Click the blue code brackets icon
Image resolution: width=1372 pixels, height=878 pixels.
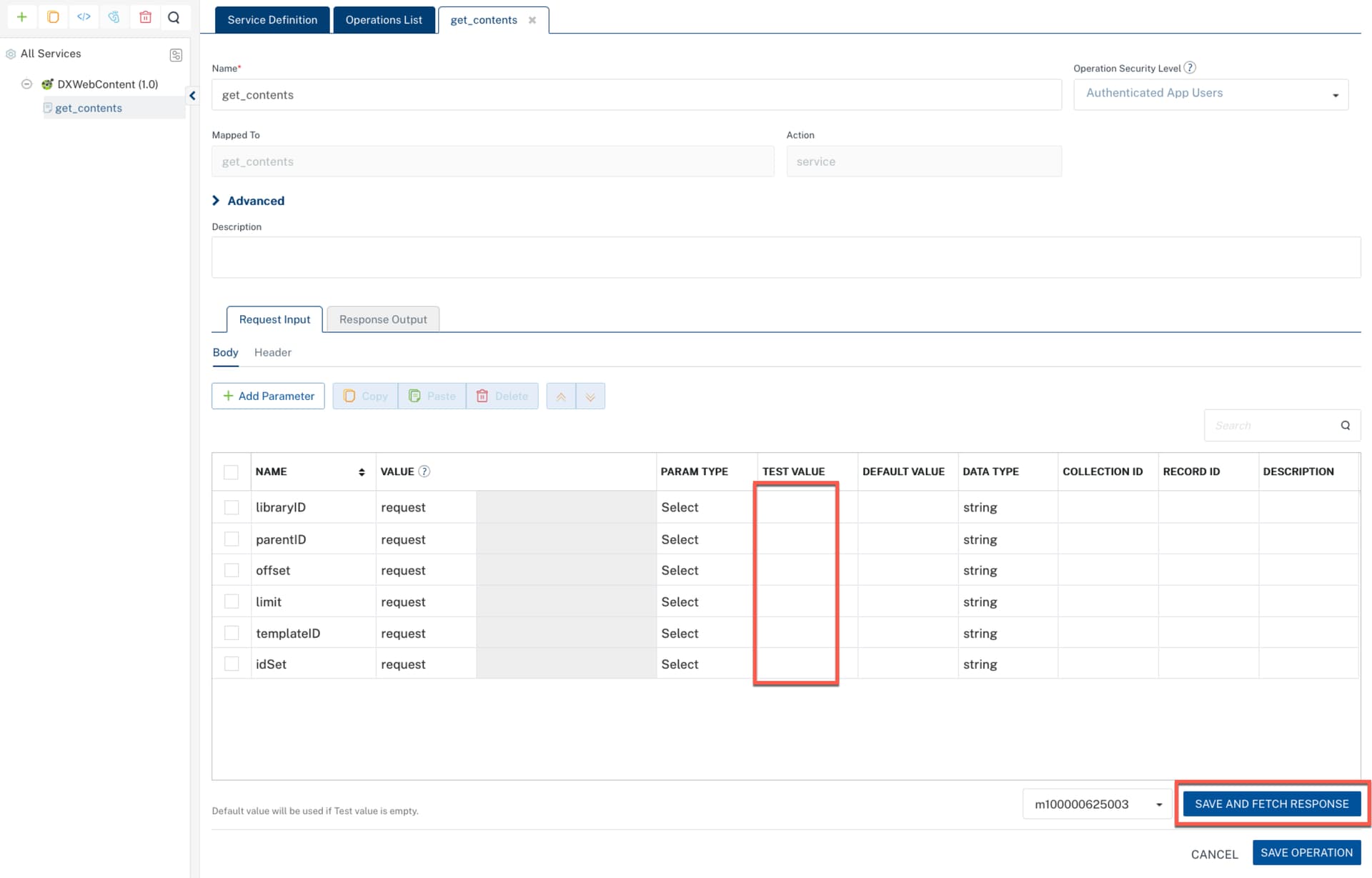coord(84,17)
